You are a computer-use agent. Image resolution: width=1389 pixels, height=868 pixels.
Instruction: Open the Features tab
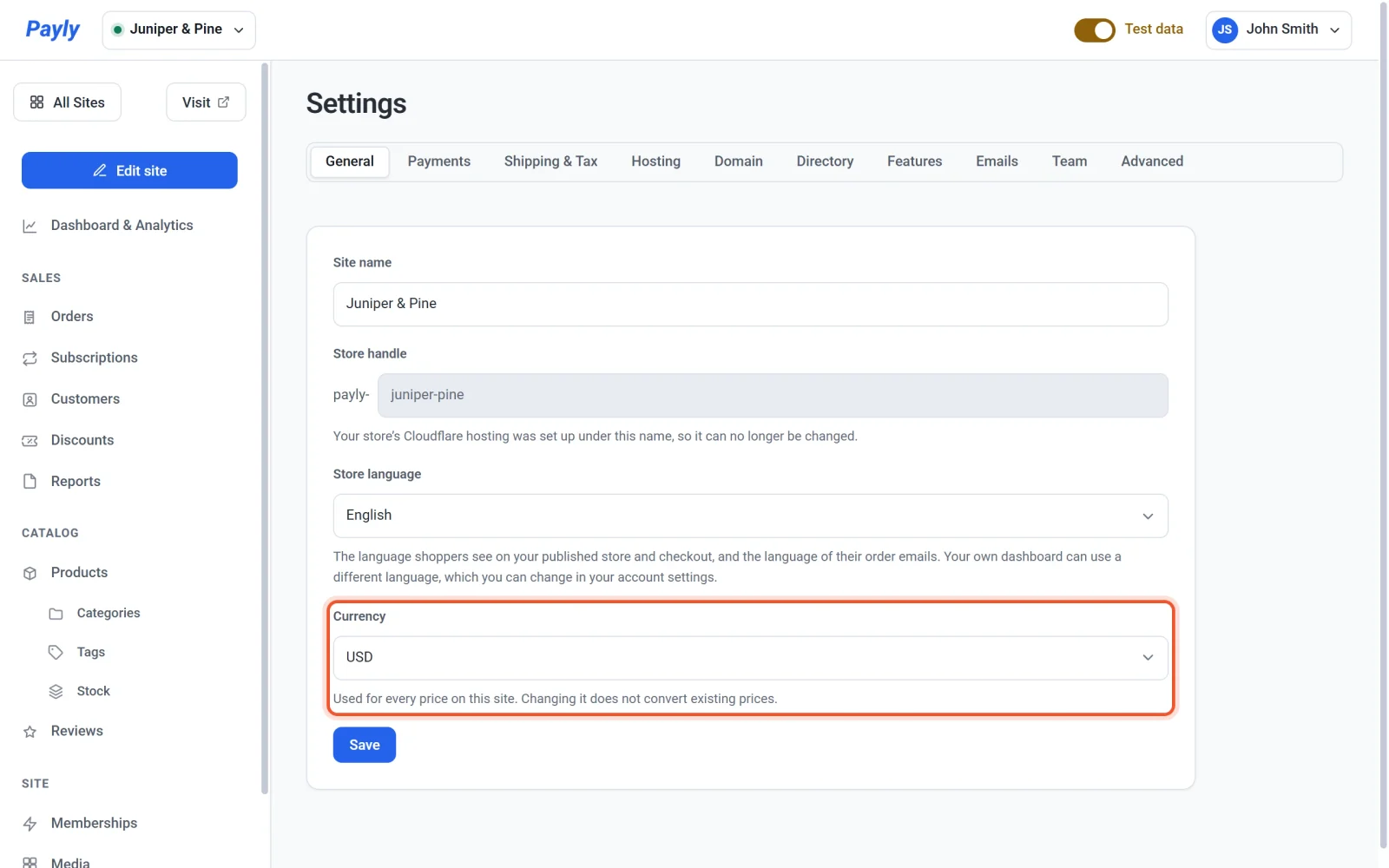tap(914, 161)
